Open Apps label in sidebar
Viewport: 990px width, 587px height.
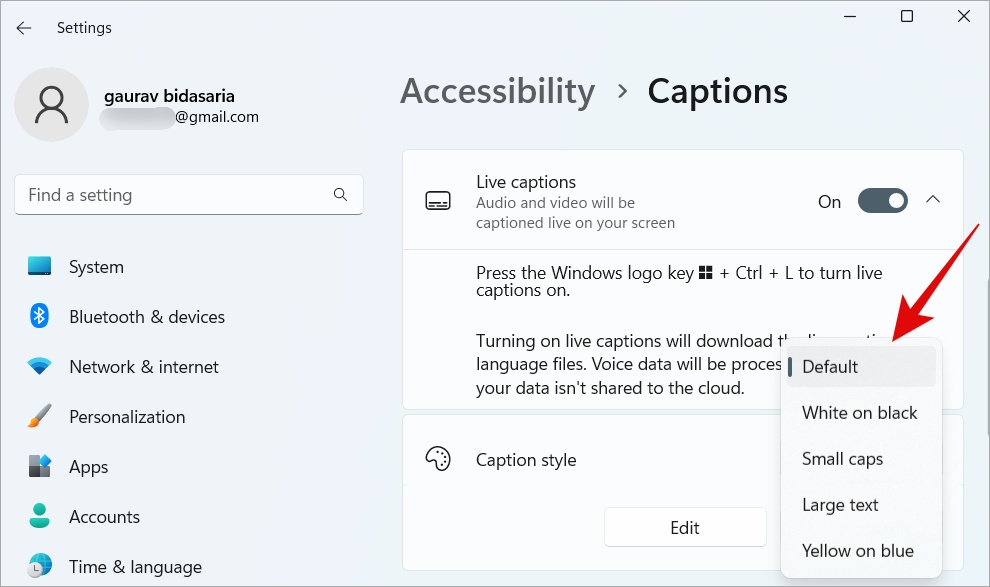tap(88, 467)
